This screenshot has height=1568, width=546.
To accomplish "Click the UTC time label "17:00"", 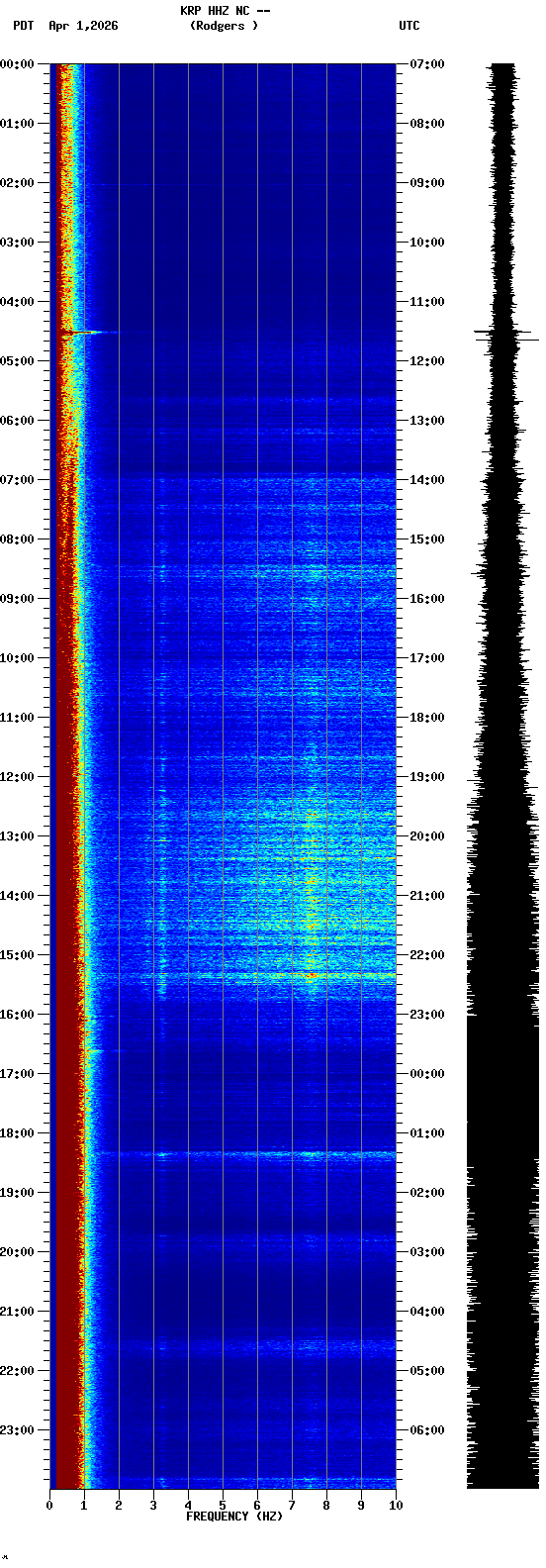I will [427, 658].
